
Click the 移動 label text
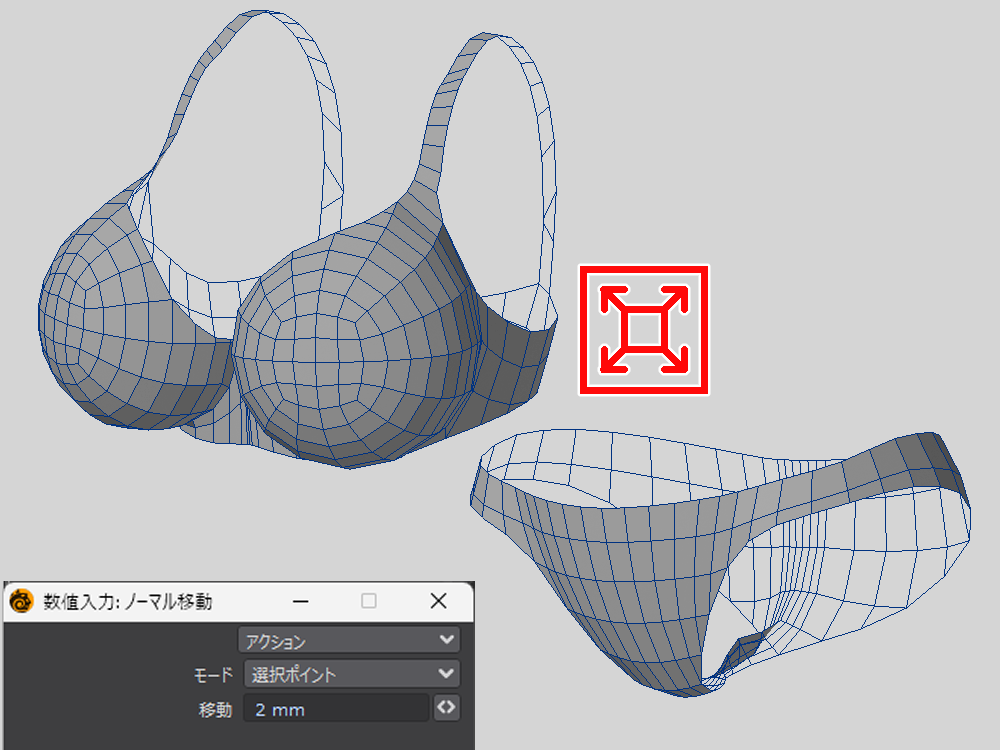click(x=215, y=710)
